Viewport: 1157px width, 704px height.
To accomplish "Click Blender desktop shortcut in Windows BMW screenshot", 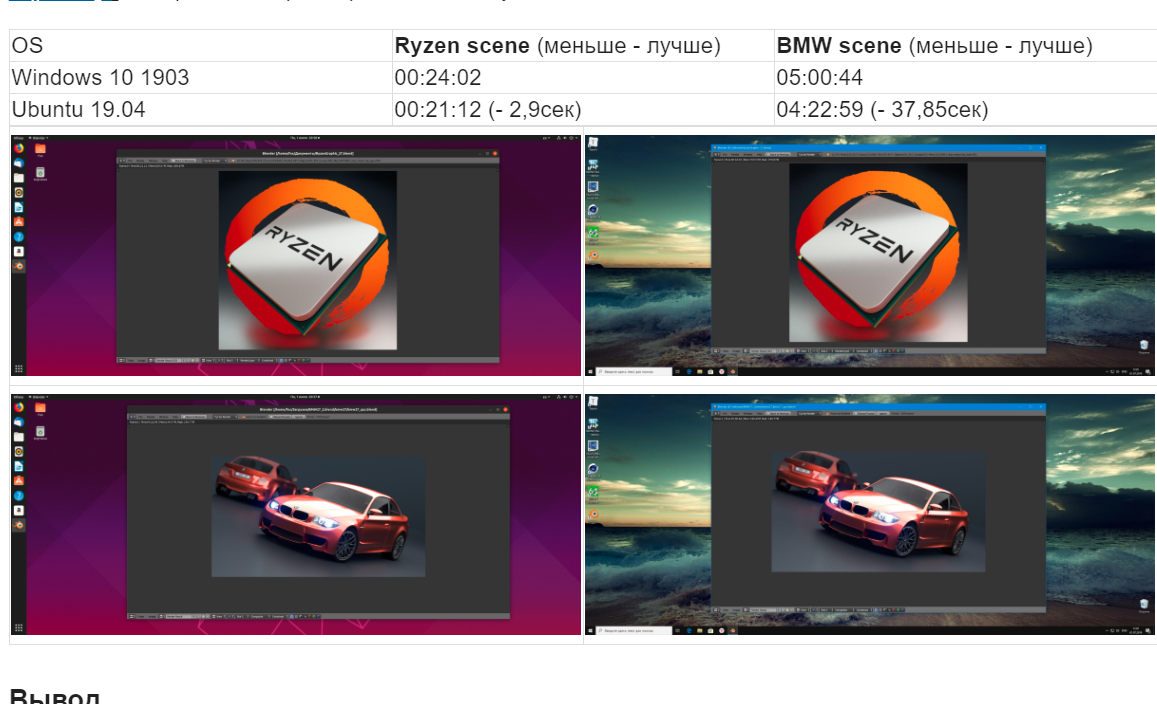I will coord(593,514).
